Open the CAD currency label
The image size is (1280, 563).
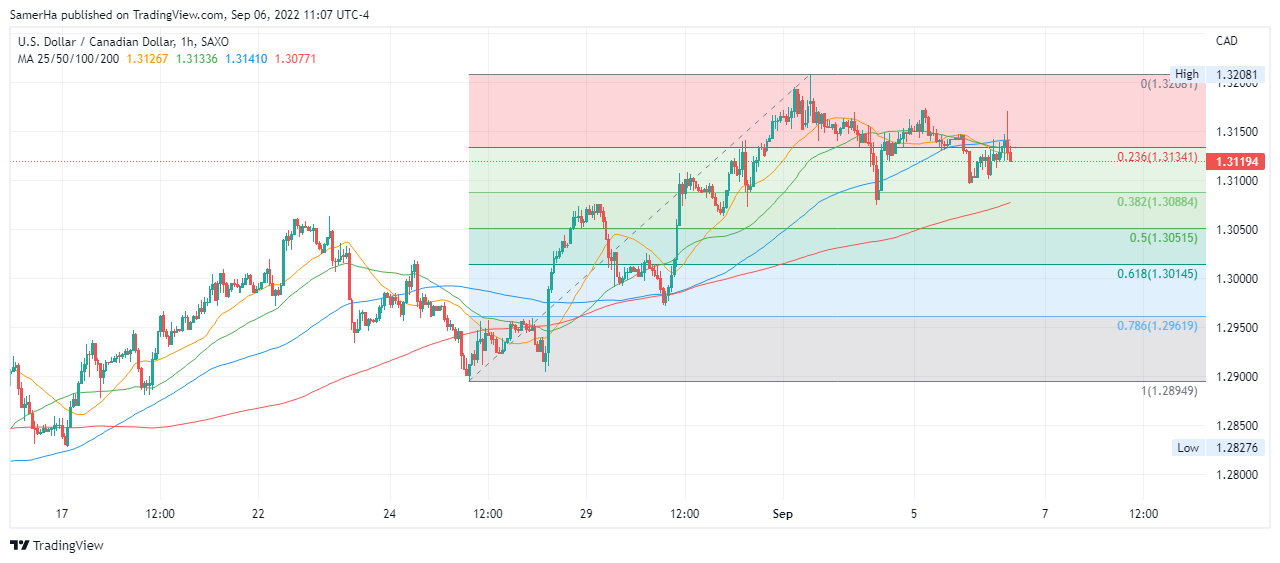pyautogui.click(x=1226, y=41)
